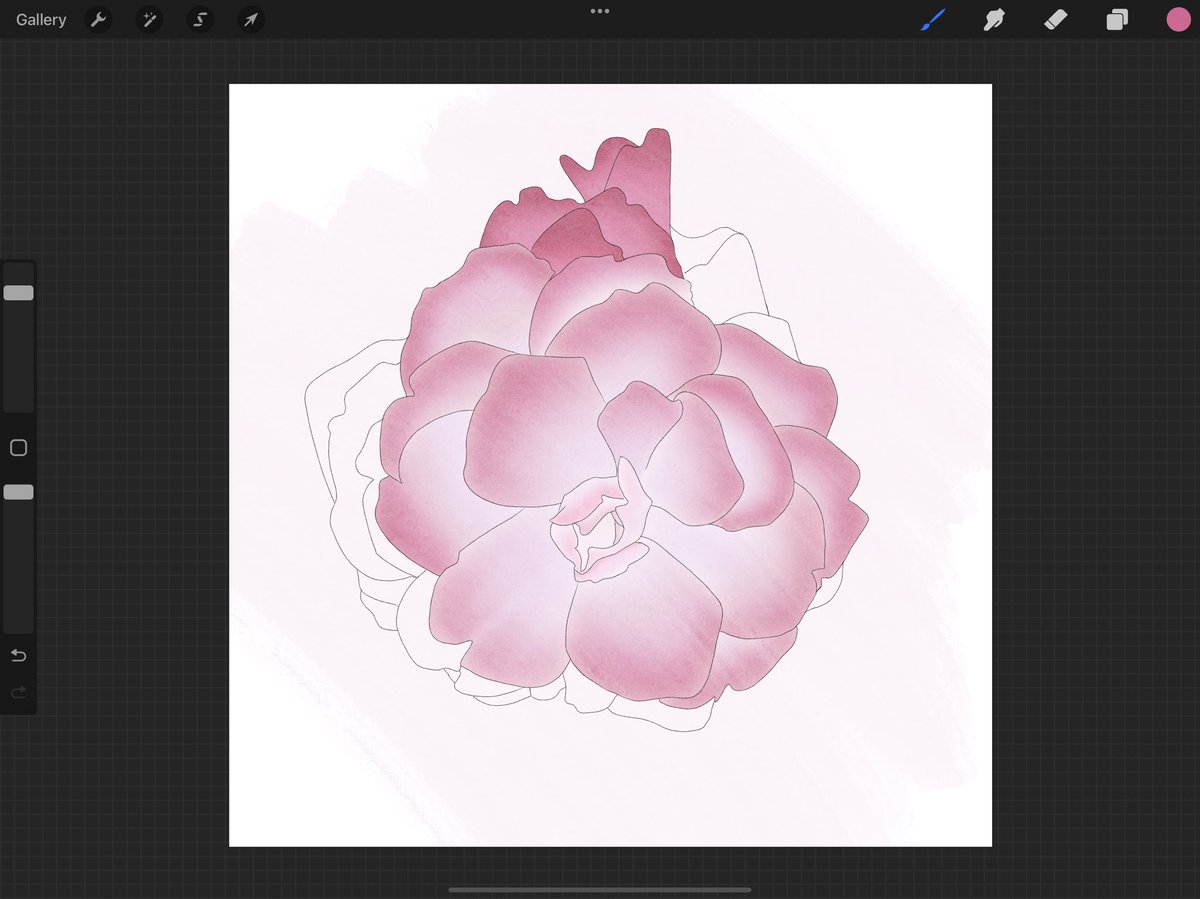Tap the sidebar modify square button

pyautogui.click(x=17, y=447)
